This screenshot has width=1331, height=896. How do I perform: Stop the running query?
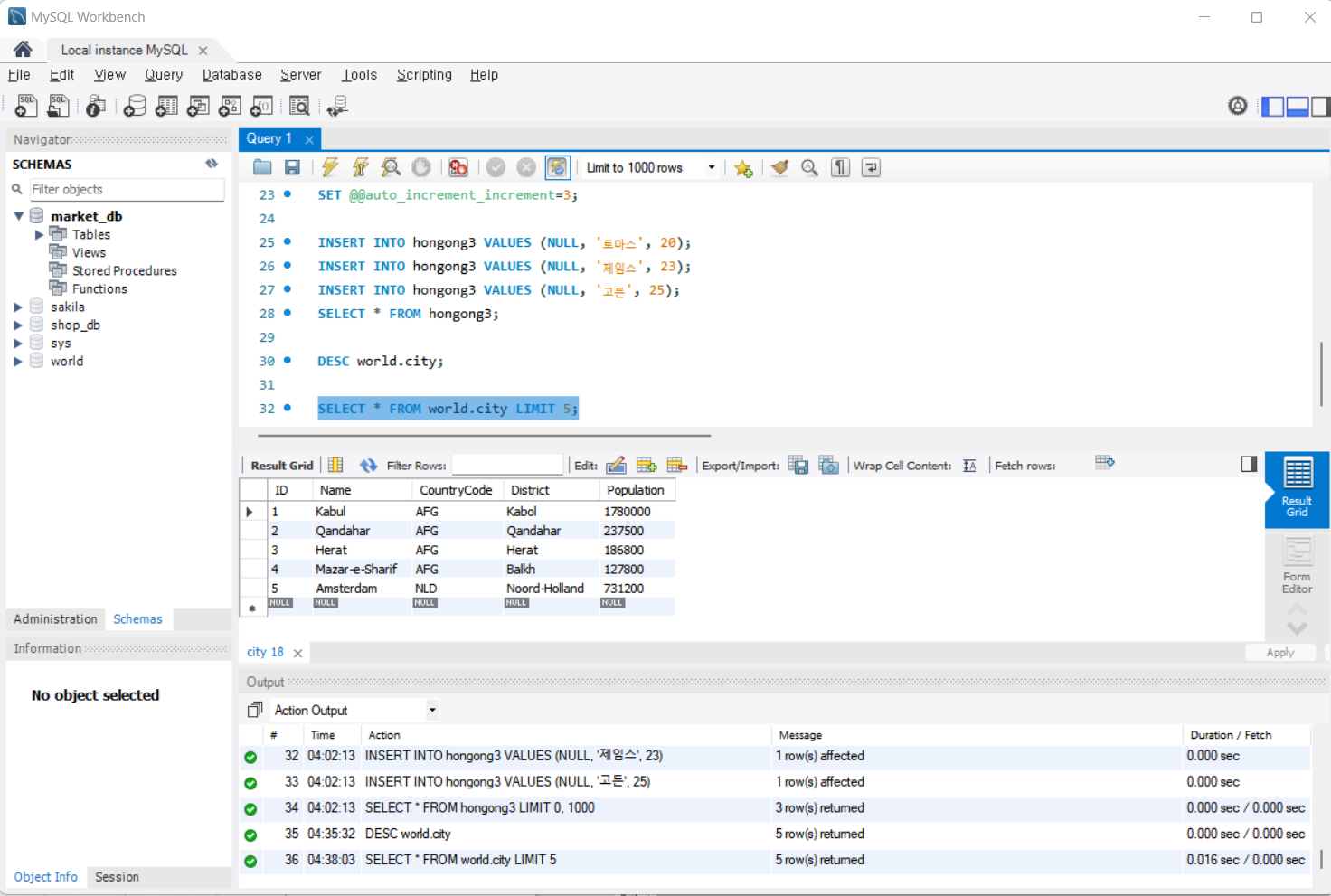pos(421,167)
